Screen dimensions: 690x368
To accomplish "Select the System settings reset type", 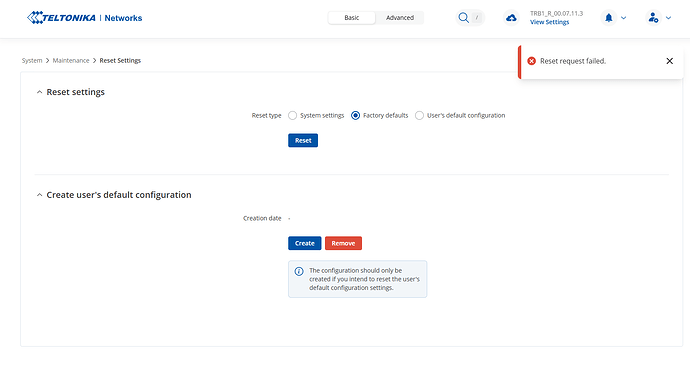I will tap(292, 115).
